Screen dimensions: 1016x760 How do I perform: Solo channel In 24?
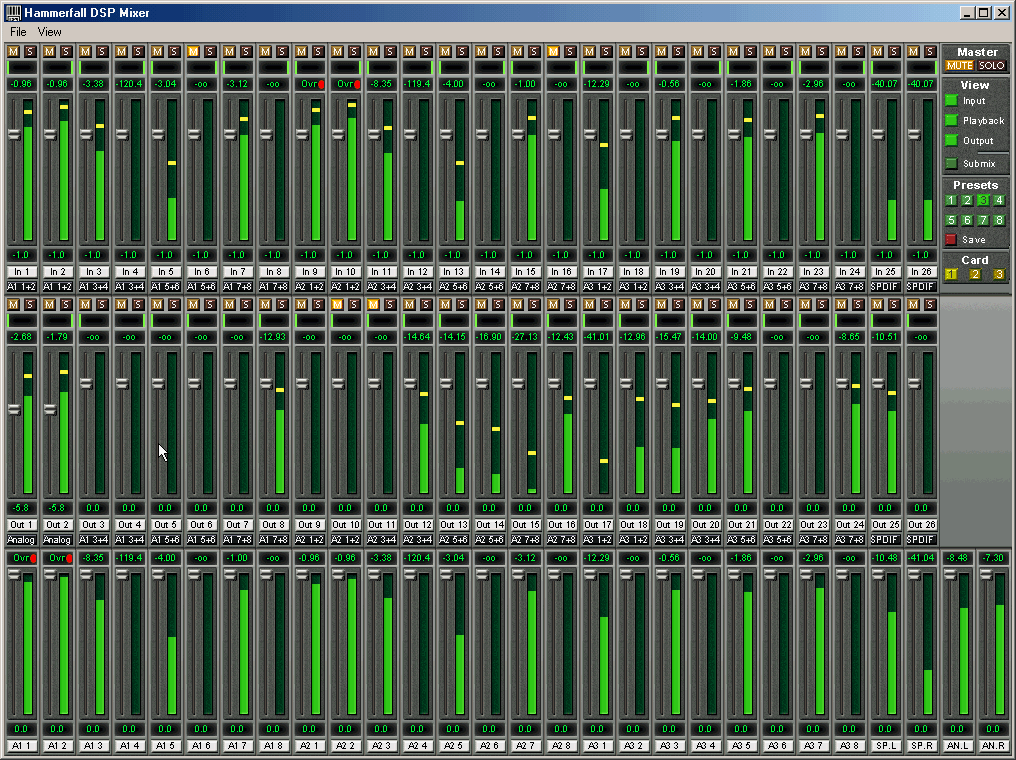pyautogui.click(x=857, y=51)
